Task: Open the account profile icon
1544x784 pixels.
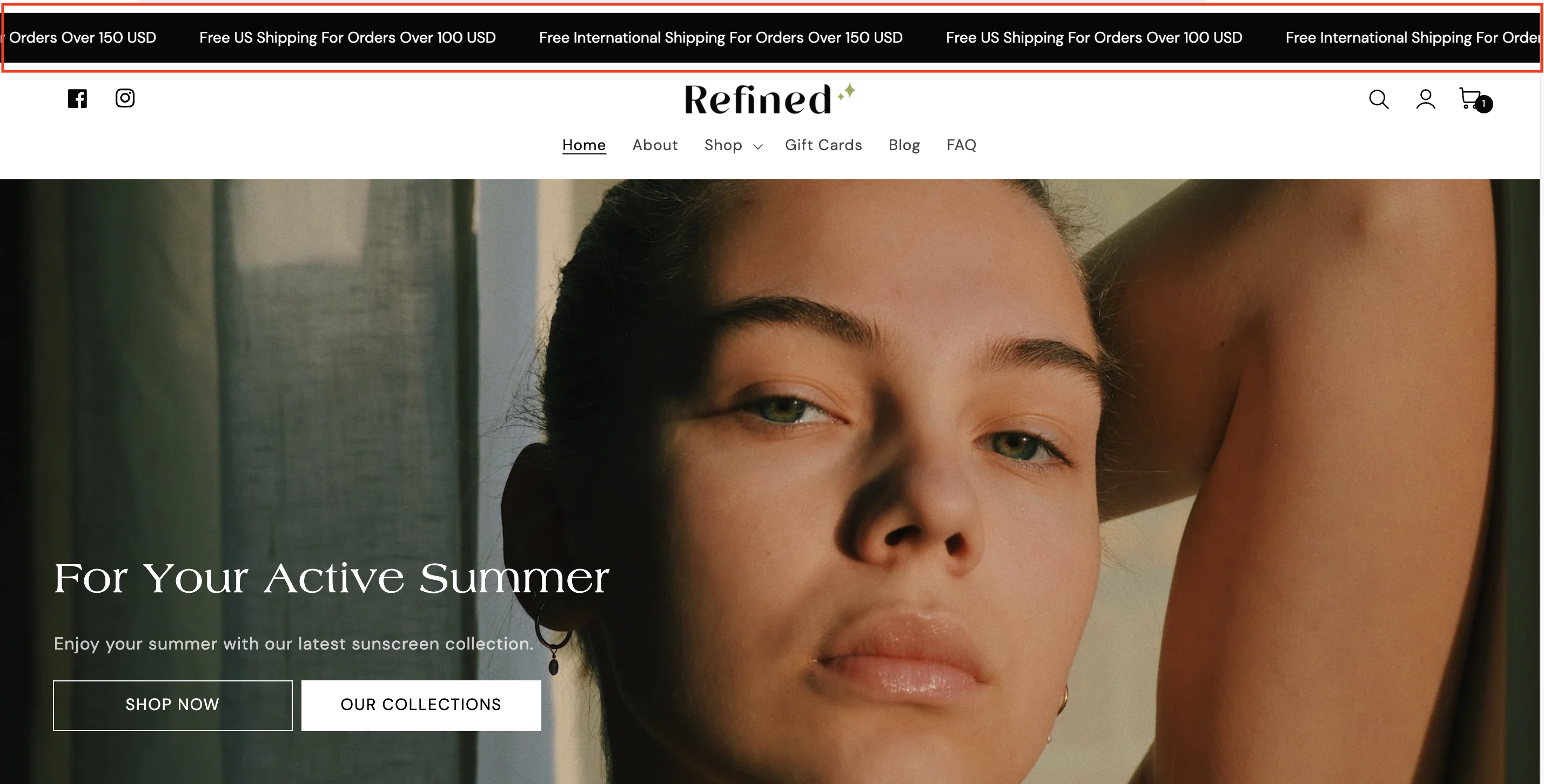Action: (x=1426, y=99)
